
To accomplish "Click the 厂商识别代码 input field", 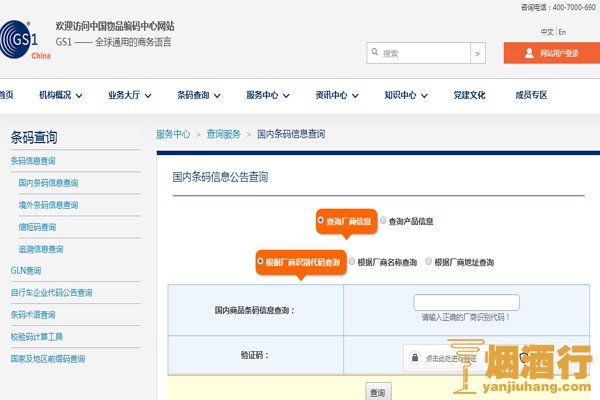I will (x=466, y=302).
